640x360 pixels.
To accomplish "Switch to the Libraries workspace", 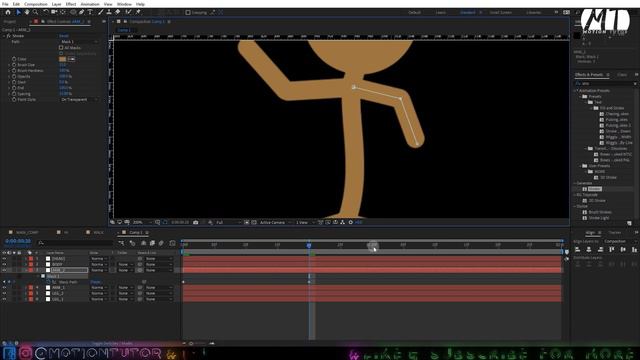I will click(x=533, y=13).
